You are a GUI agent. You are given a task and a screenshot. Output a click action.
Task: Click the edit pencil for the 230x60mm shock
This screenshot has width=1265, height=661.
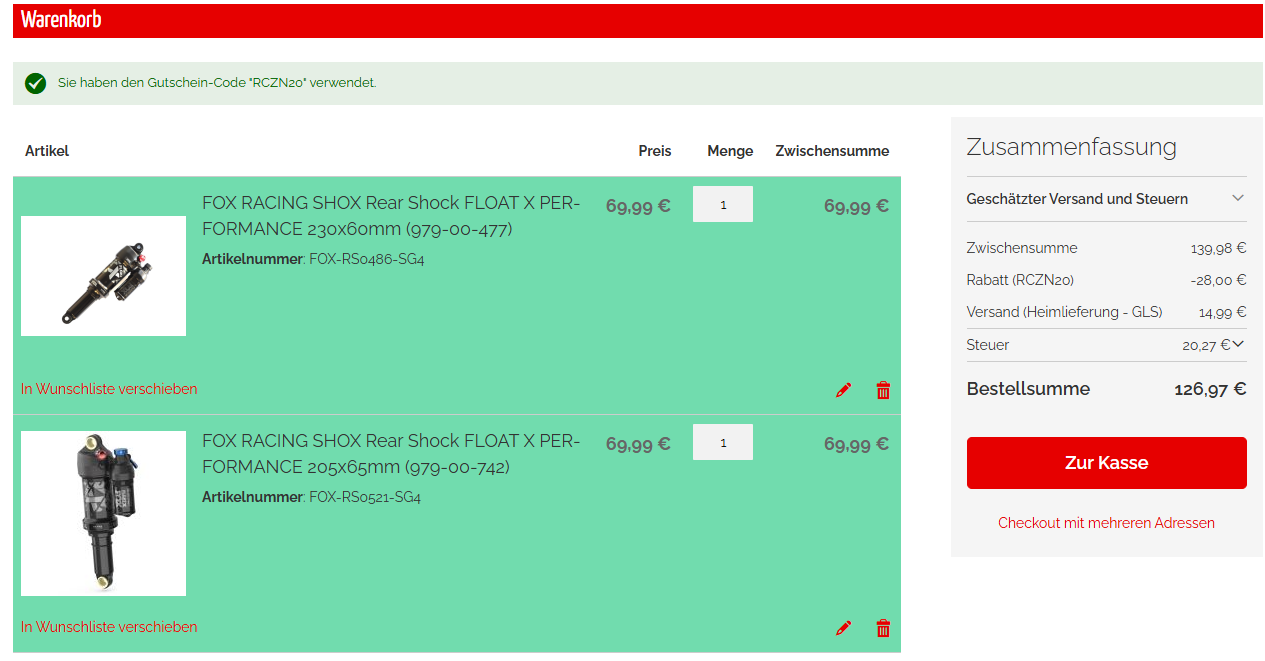[843, 390]
